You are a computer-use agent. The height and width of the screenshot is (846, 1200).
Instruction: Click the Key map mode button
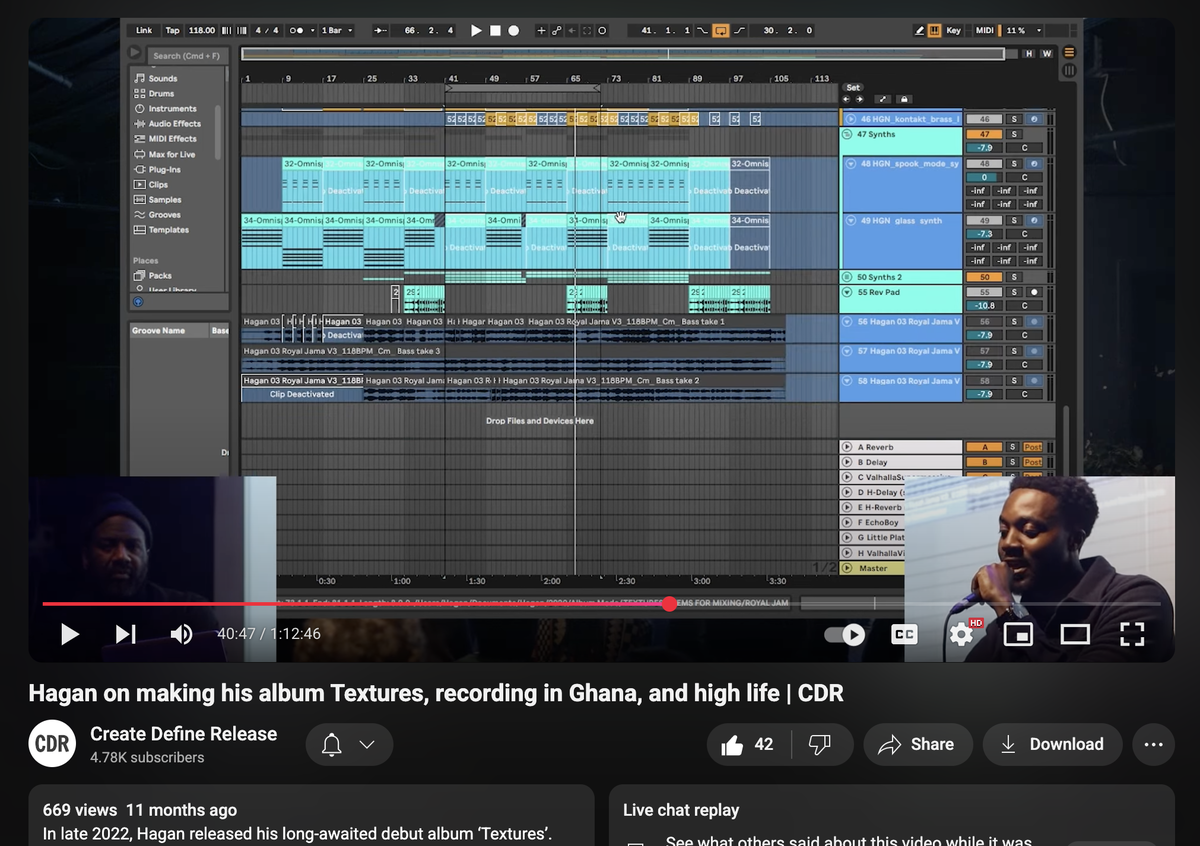click(954, 31)
